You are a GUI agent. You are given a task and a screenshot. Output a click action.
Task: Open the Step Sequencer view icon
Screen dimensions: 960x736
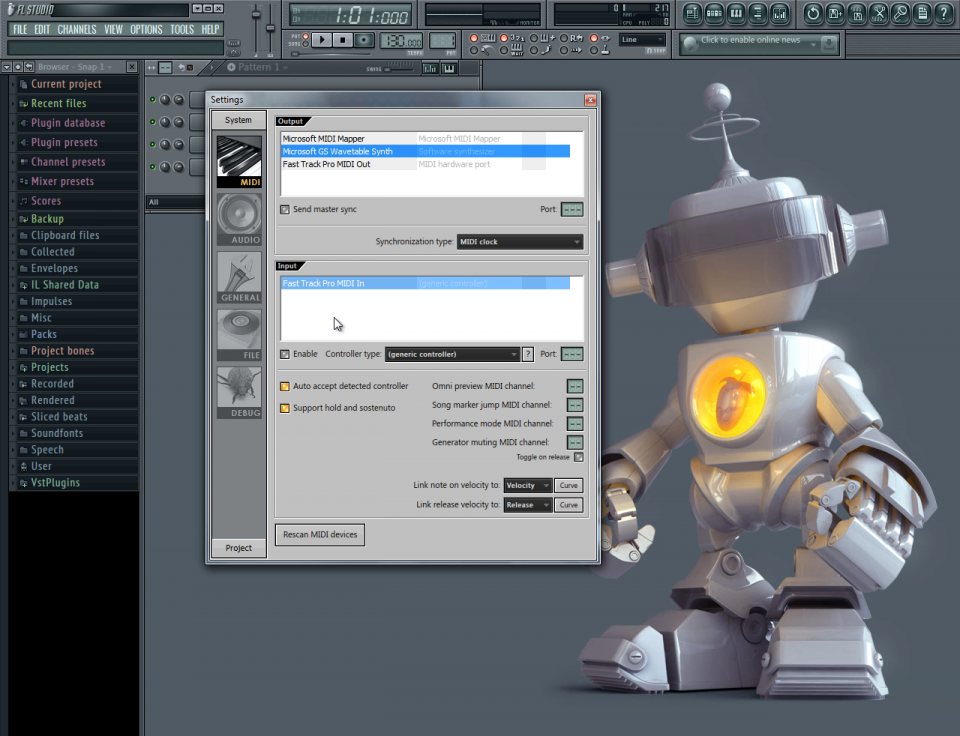(x=714, y=13)
